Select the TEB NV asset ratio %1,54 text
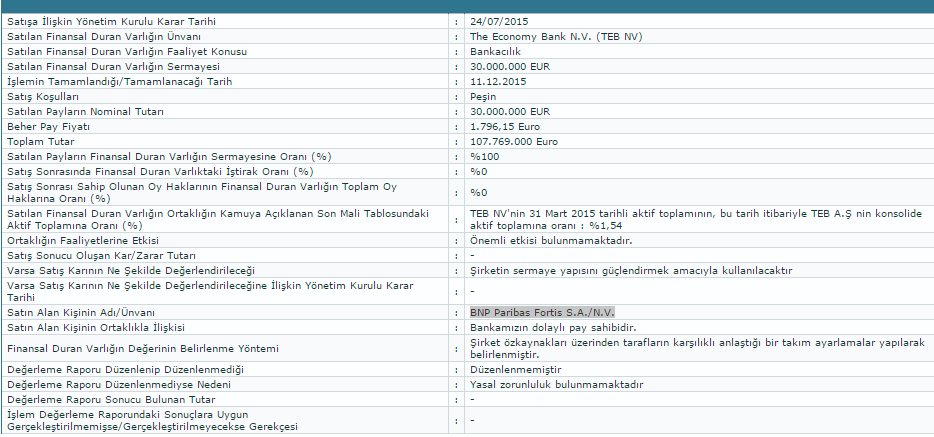This screenshot has height=437, width=934. 696,220
